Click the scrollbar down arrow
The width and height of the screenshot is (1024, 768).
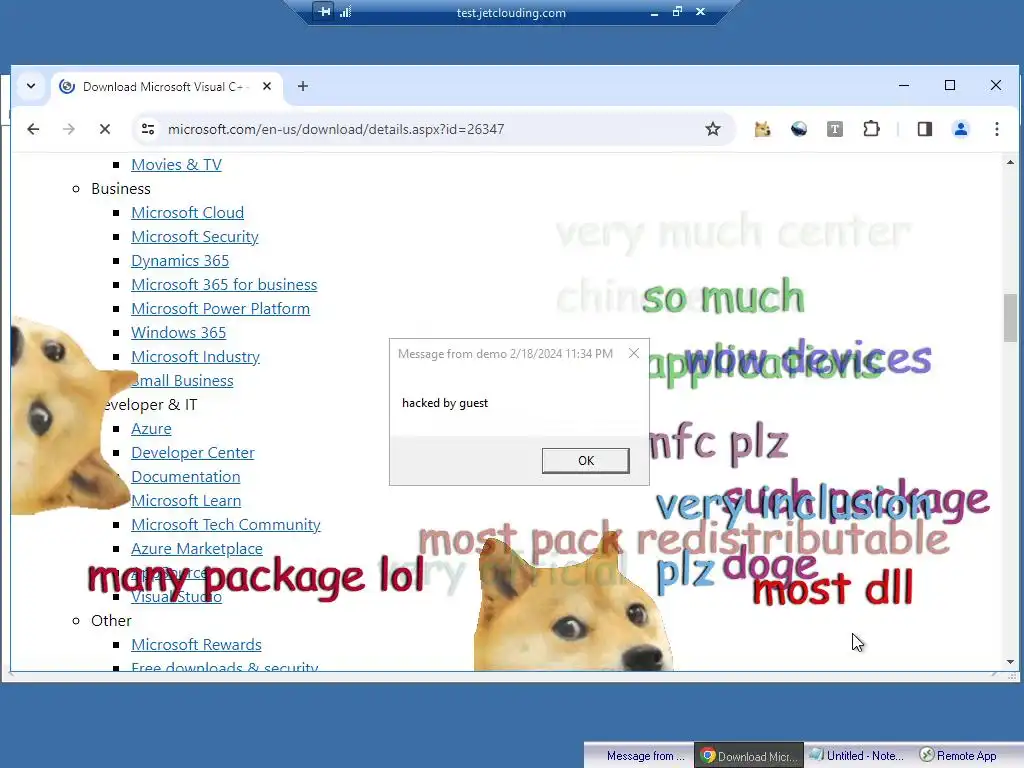pyautogui.click(x=1010, y=662)
